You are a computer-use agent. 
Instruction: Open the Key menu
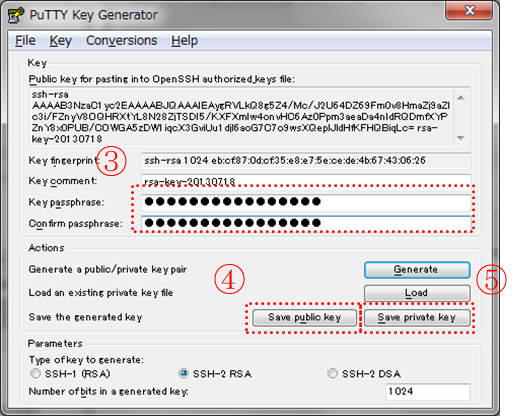(x=61, y=41)
